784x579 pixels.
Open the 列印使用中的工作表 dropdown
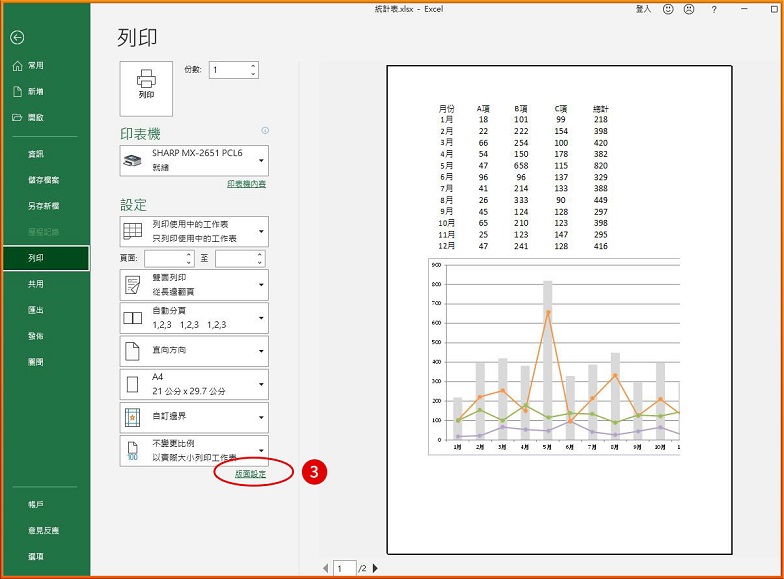point(194,232)
